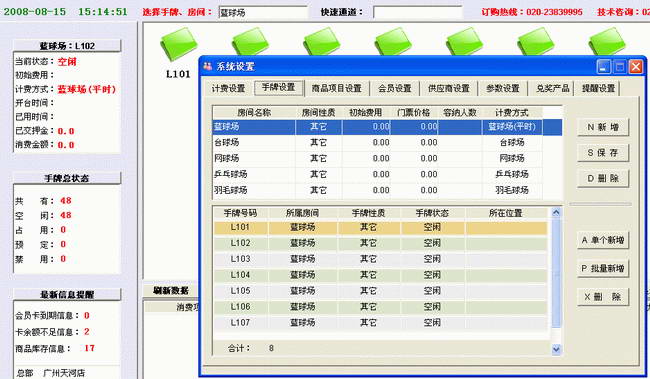Open the 供应商设置 tab

449,88
